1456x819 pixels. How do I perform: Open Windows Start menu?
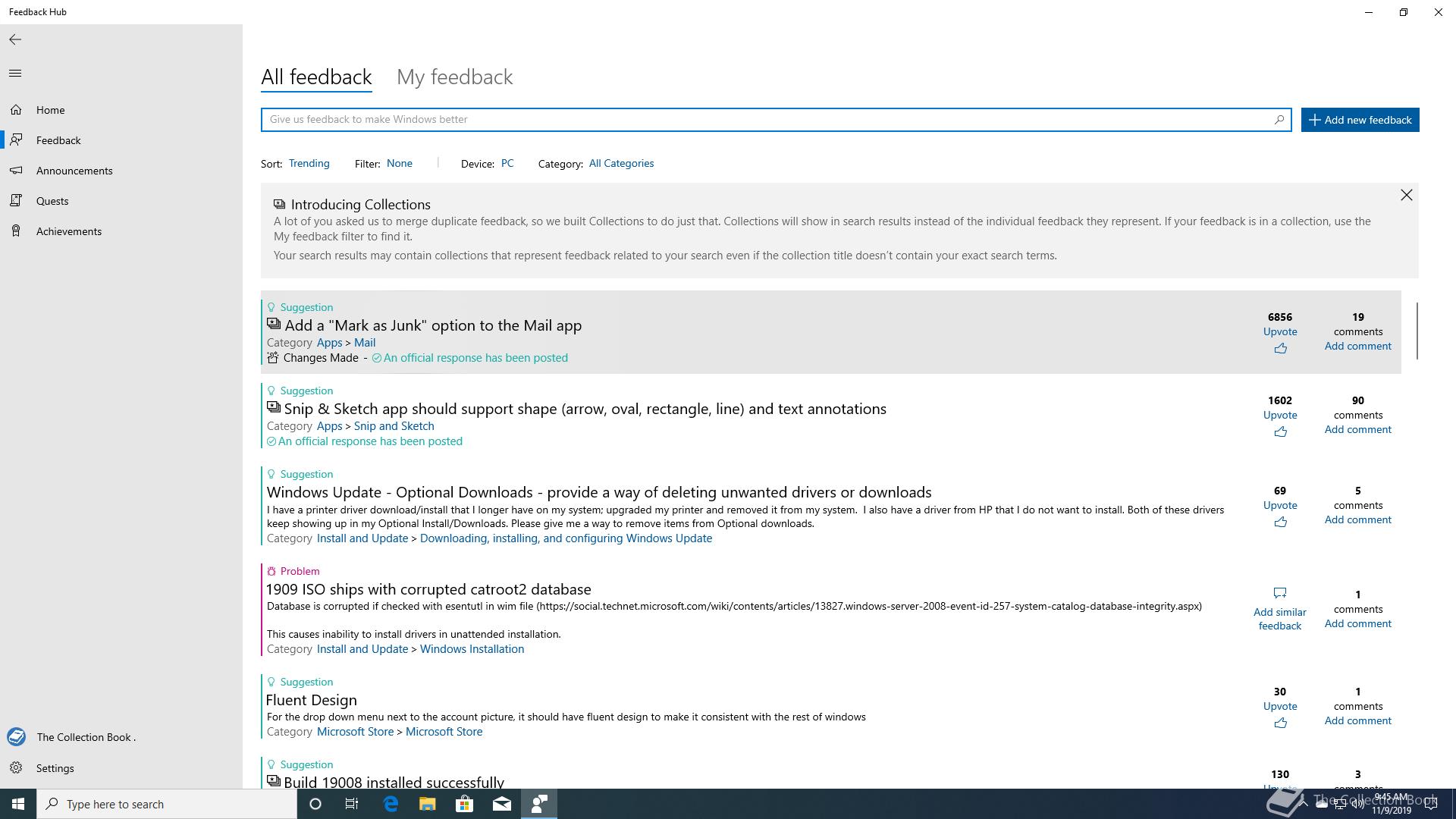click(x=18, y=804)
